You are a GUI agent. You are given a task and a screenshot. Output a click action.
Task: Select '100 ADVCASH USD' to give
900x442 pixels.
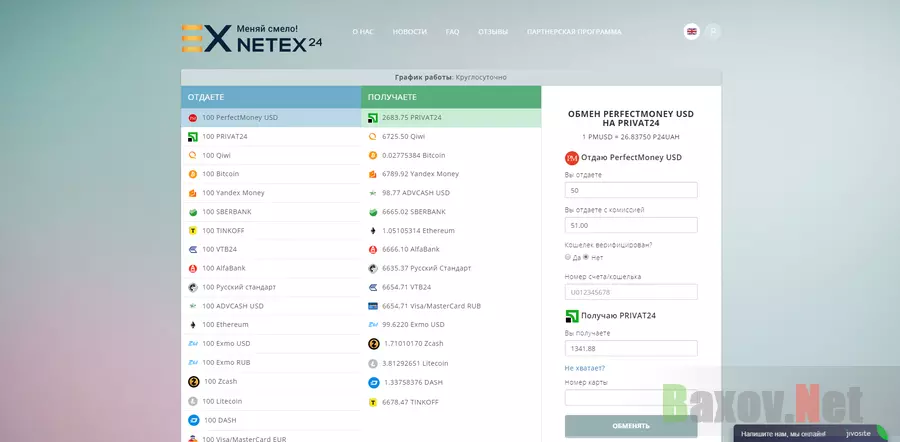tap(271, 306)
